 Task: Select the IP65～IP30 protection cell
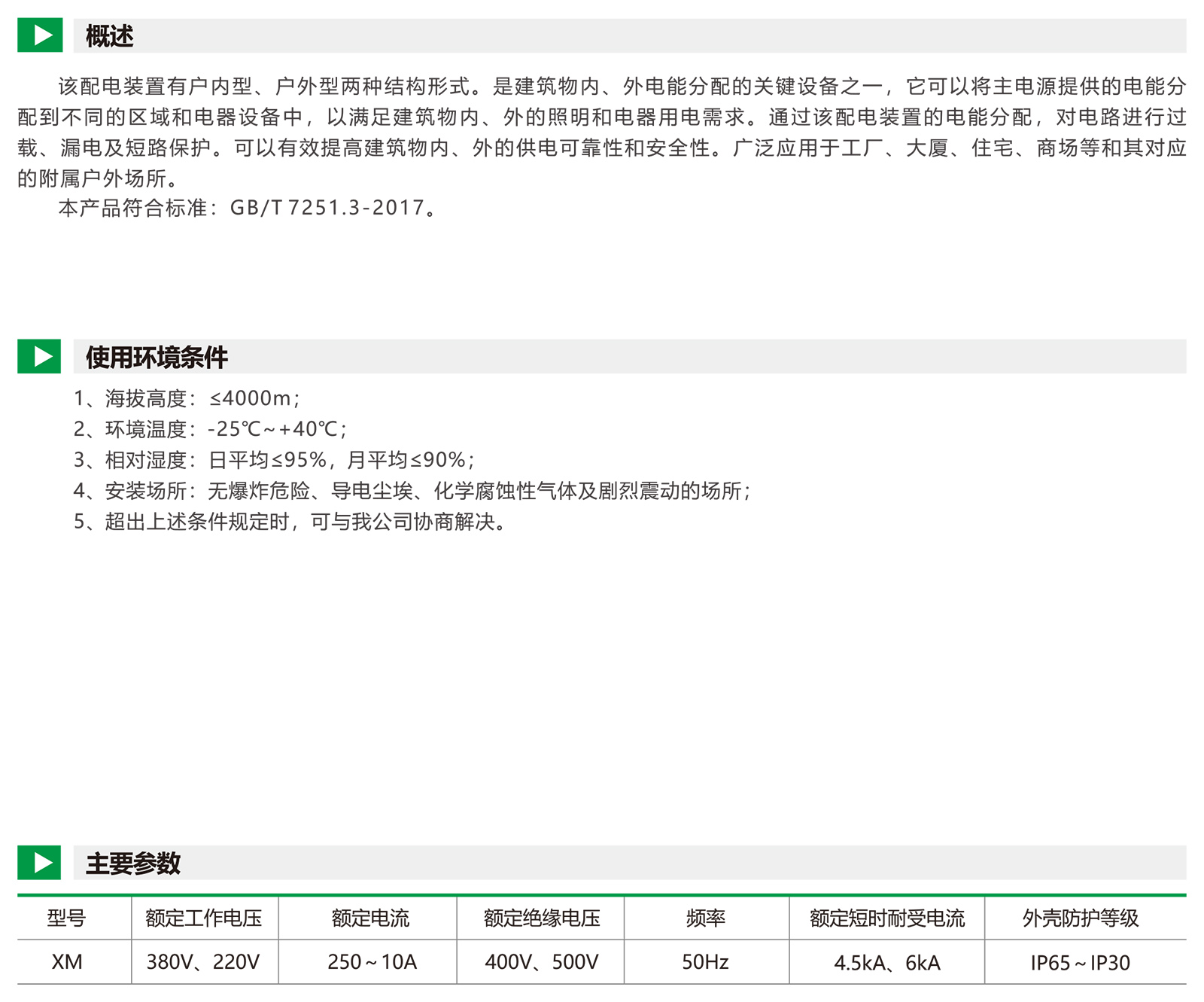(1081, 963)
